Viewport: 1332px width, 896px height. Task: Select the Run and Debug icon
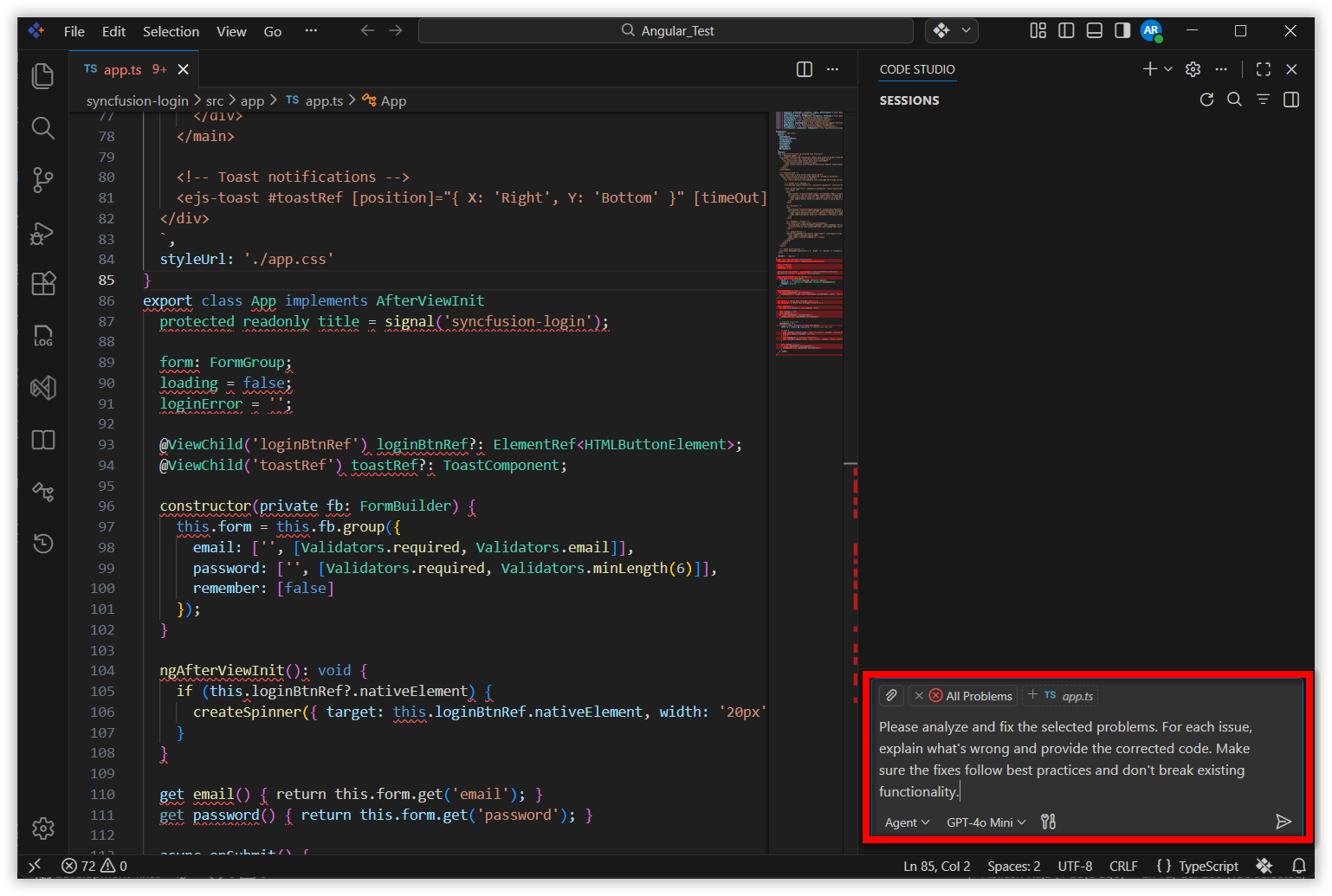tap(42, 232)
